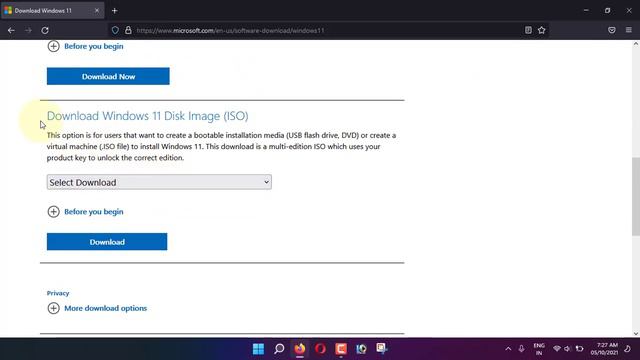View site security lock information
The image size is (640, 360).
click(128, 30)
